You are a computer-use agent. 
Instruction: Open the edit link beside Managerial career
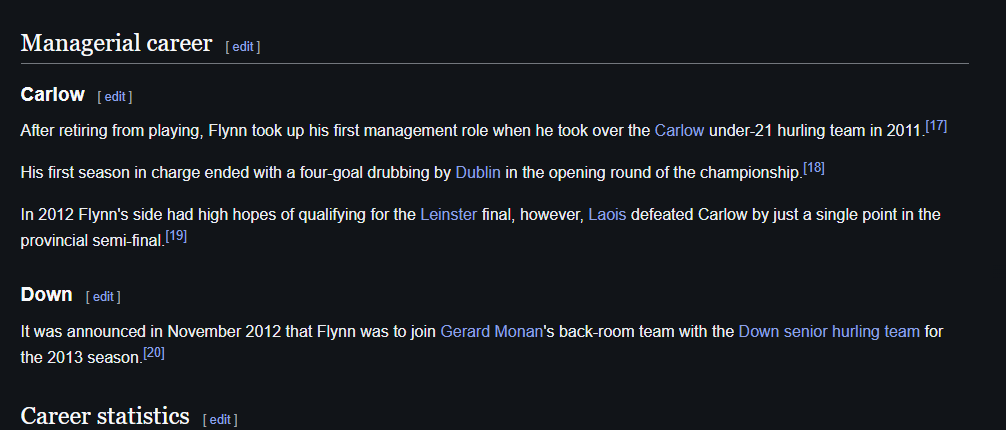tap(243, 47)
